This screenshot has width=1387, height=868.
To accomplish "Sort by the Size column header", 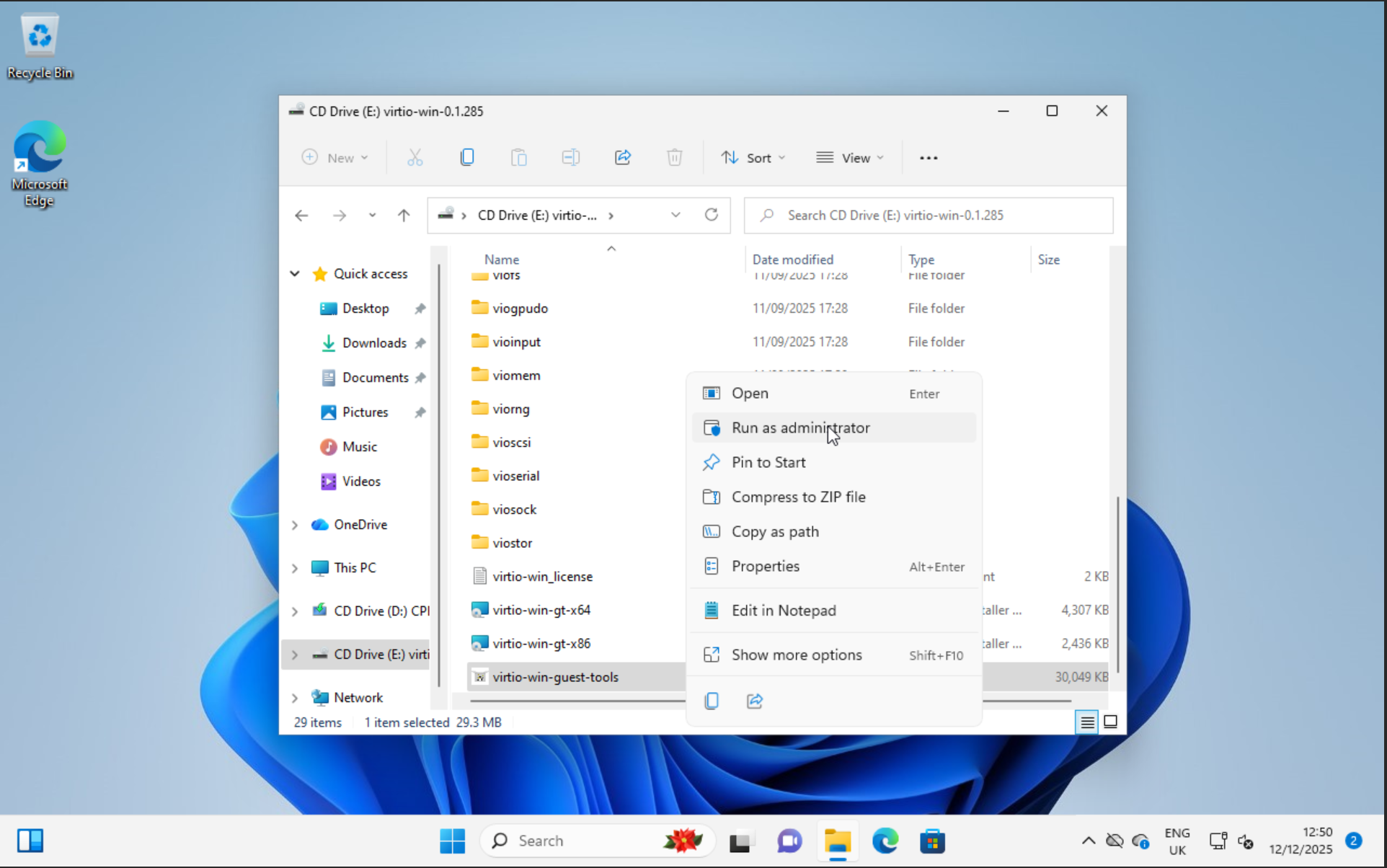I will tap(1049, 260).
